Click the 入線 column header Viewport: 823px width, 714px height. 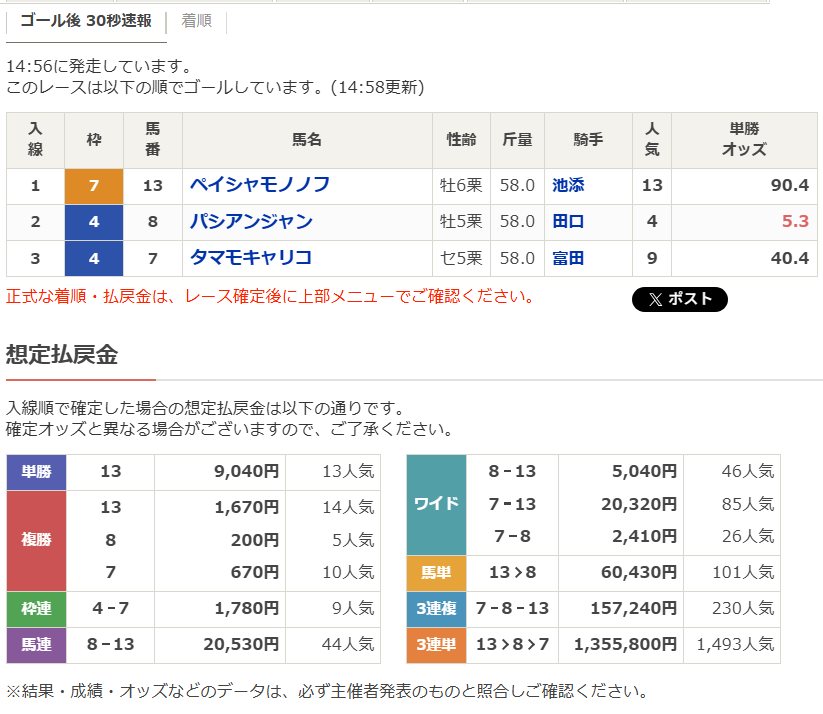point(35,139)
